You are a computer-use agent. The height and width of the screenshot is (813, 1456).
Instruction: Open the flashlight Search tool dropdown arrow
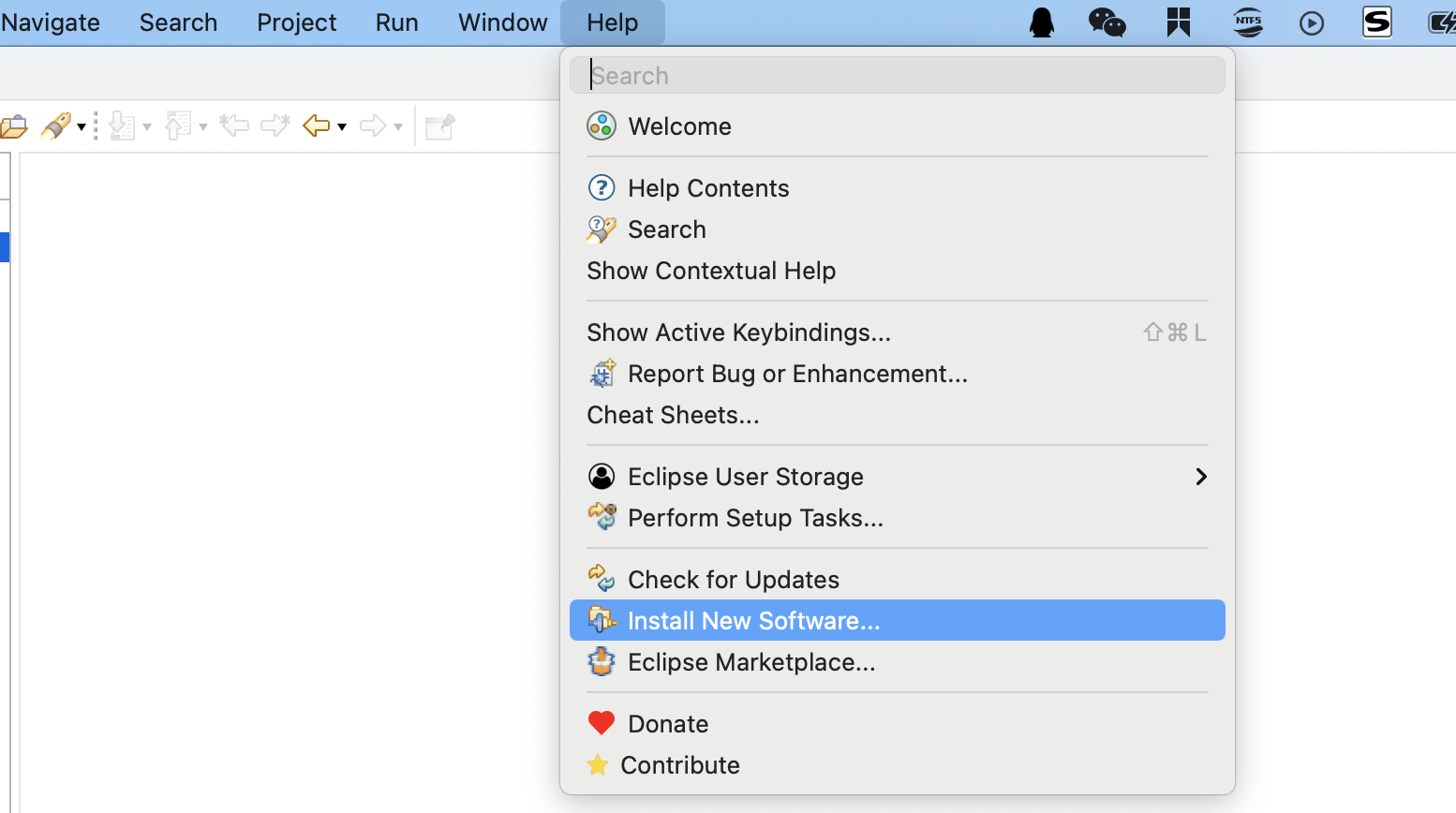[x=82, y=127]
